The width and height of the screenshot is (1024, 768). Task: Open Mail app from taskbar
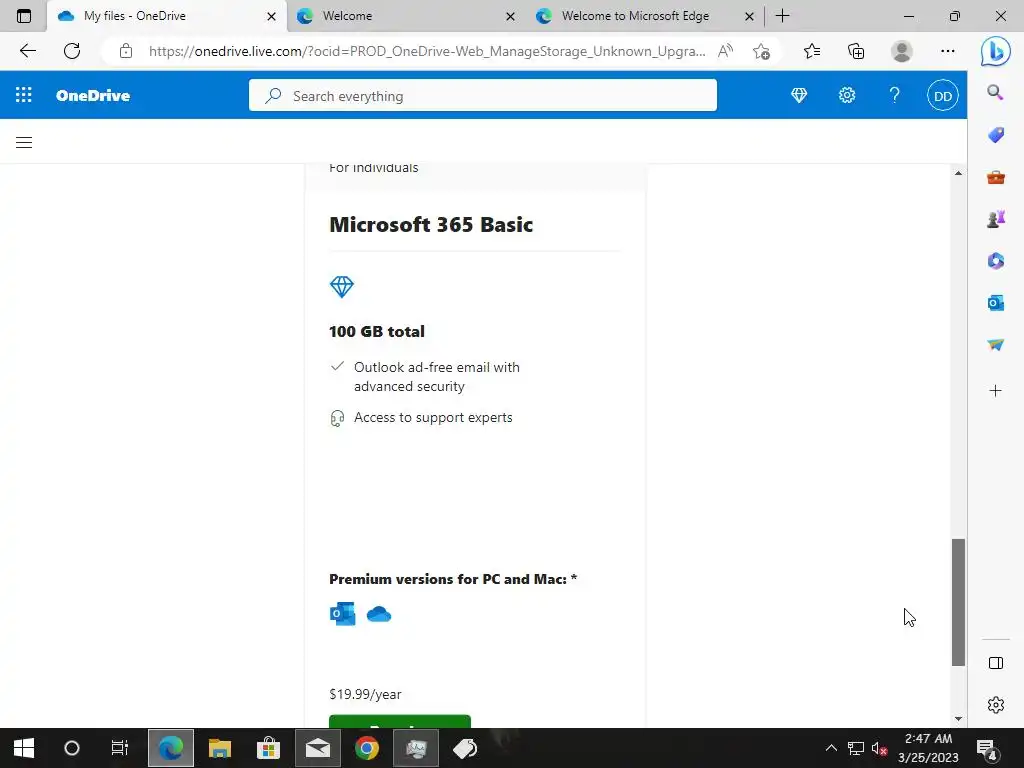coord(317,748)
